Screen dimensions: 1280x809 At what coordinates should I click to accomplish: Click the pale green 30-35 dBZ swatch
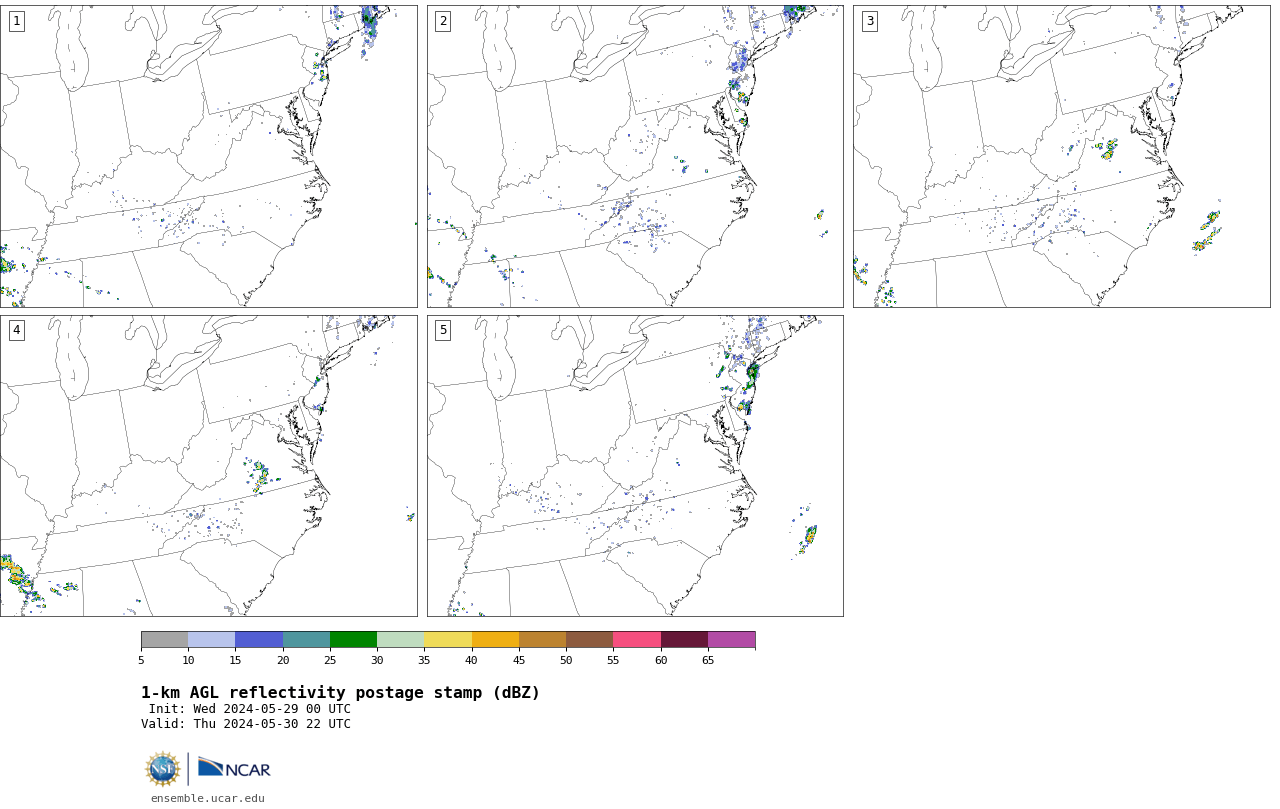(401, 640)
